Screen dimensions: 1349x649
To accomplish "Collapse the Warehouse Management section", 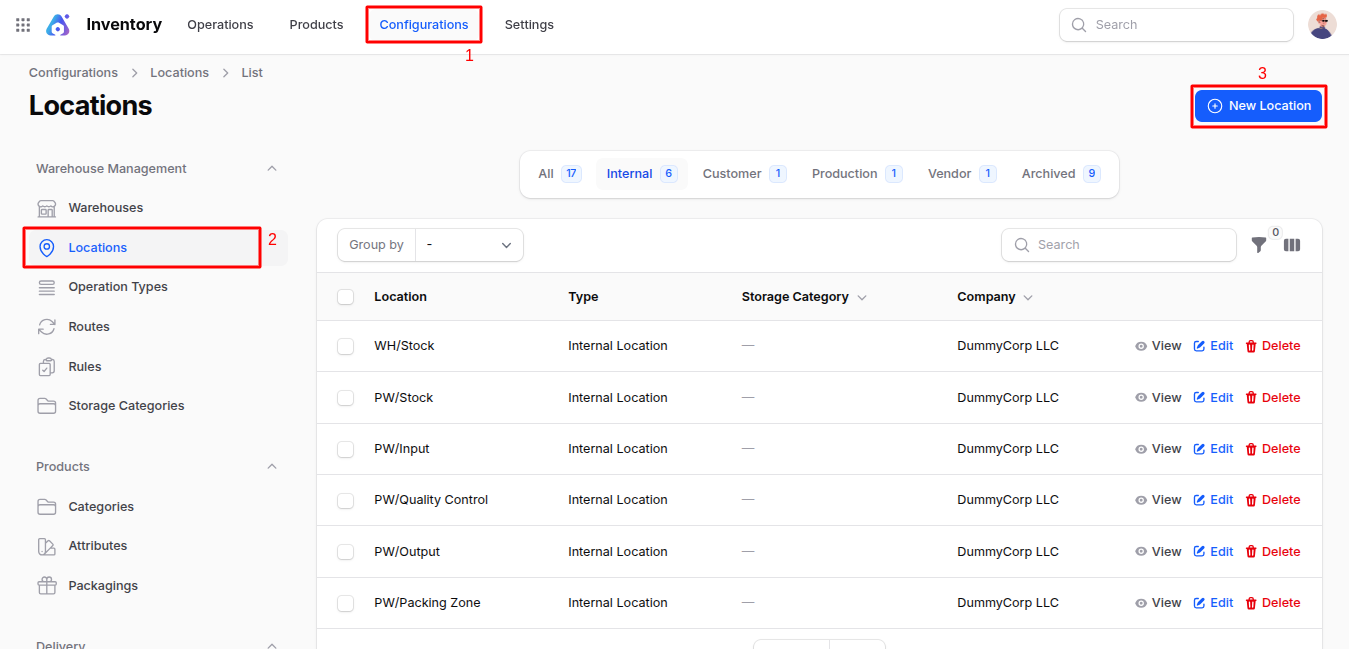I will tap(272, 169).
